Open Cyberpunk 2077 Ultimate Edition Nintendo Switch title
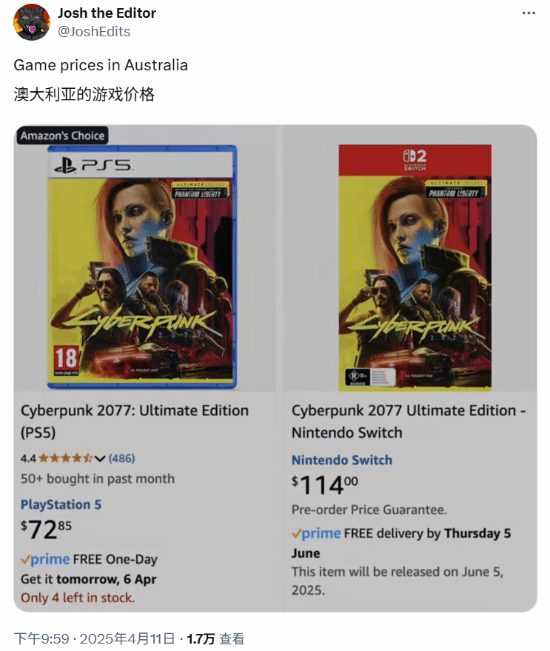 (x=408, y=421)
